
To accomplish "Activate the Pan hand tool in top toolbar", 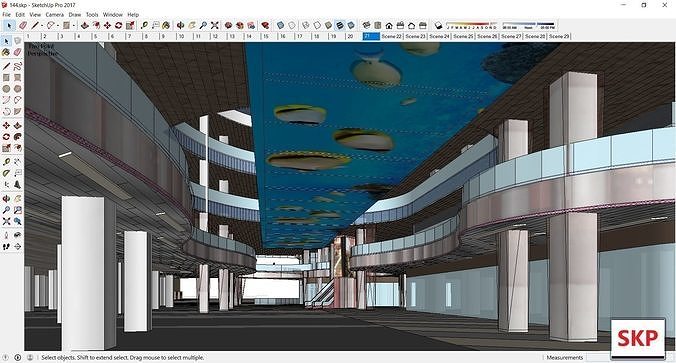I will [192, 25].
